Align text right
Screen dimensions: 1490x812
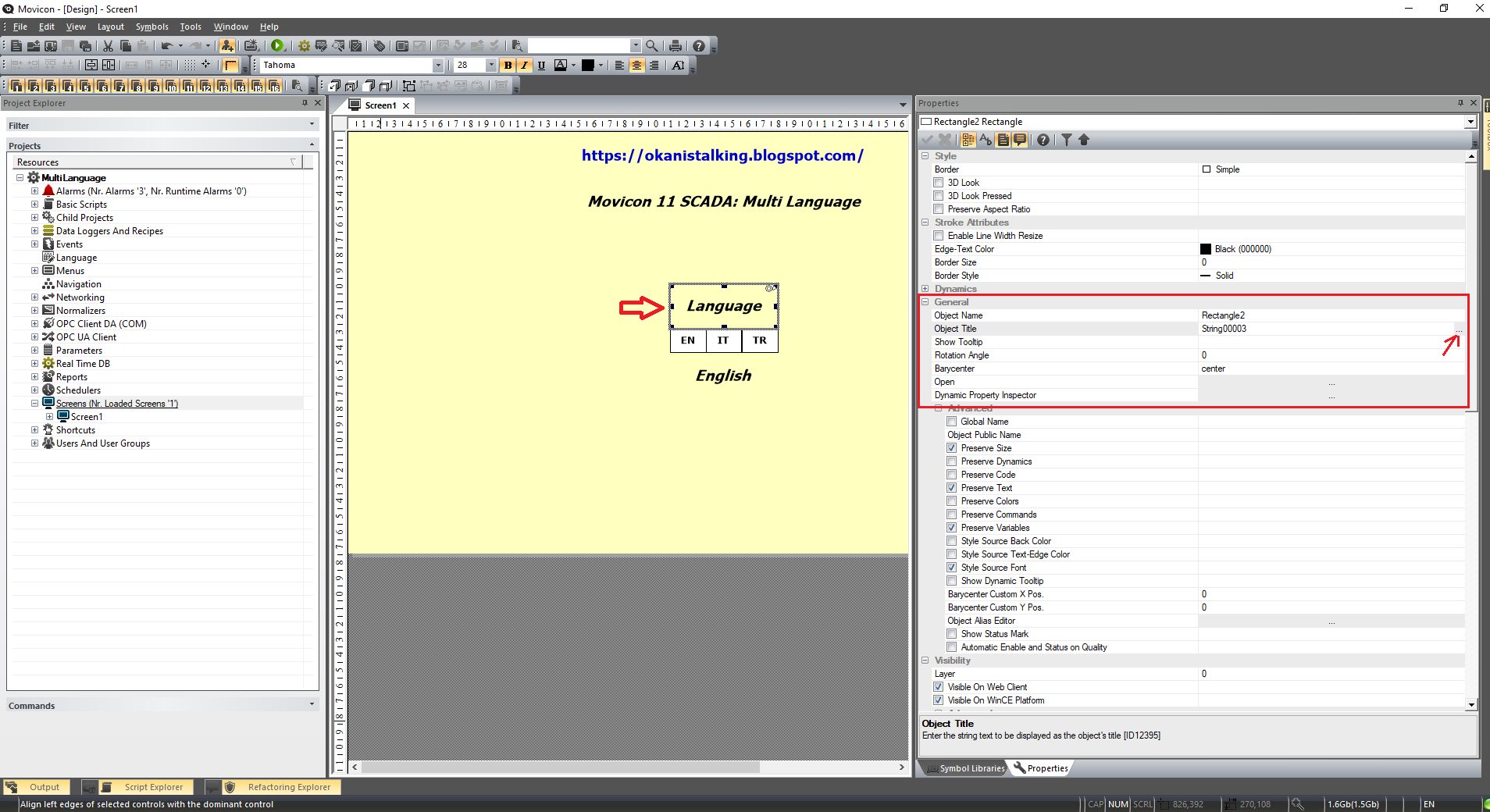tap(654, 66)
